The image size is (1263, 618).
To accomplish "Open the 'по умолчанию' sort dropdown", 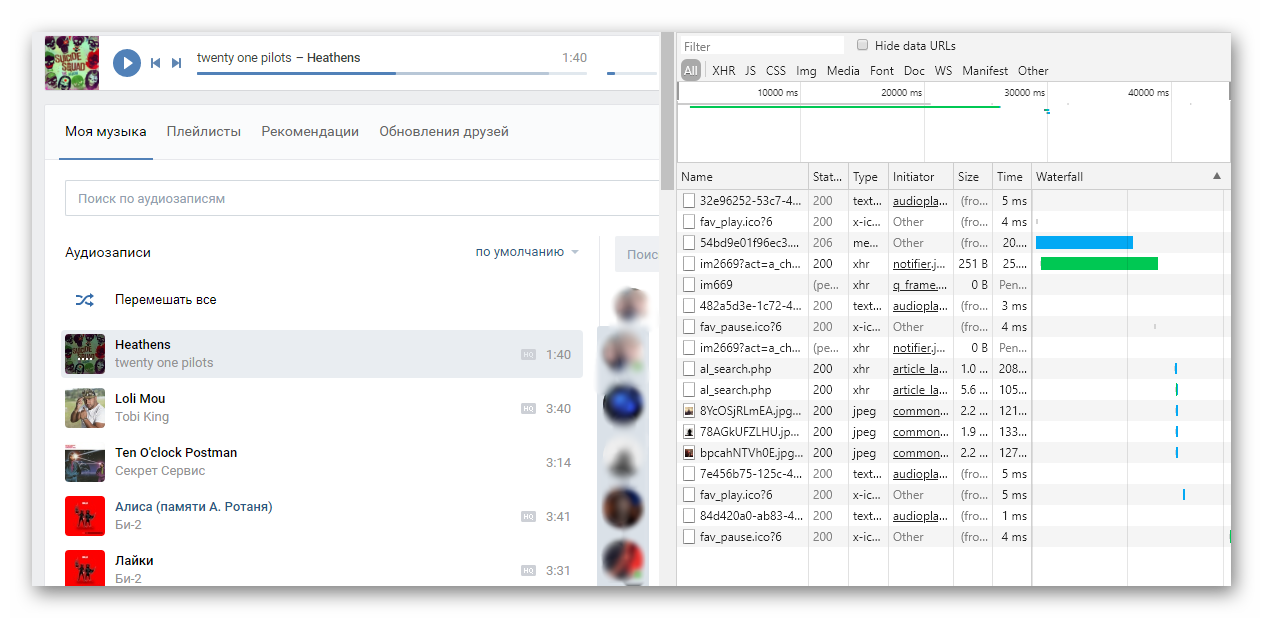I will [527, 252].
